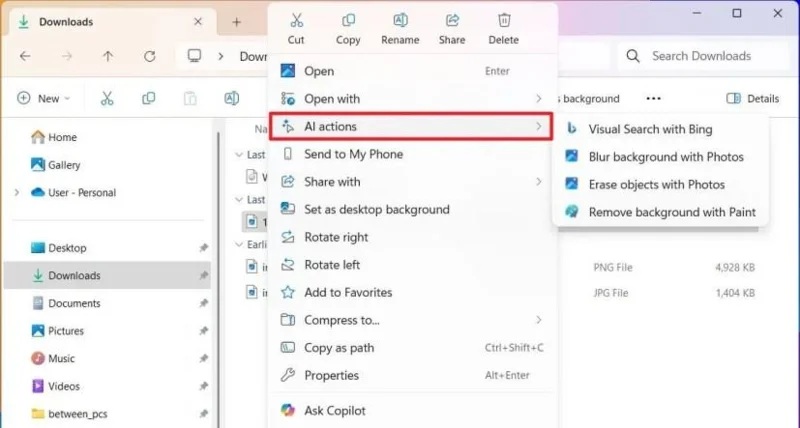Open between_pcs folder in sidebar
The image size is (800, 428).
[x=69, y=414]
